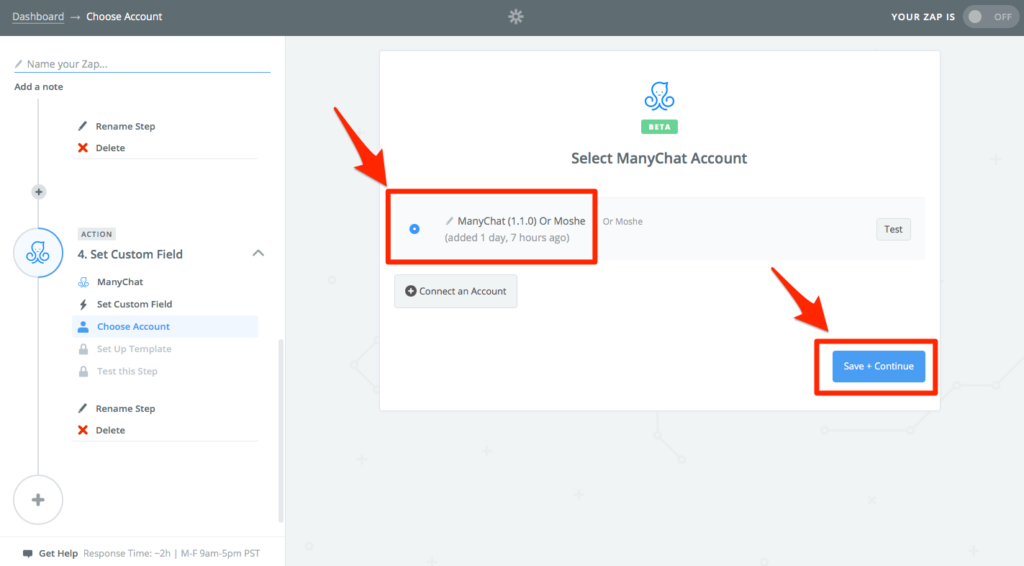
Task: Click the Zapier gear logo in header
Action: tap(516, 16)
